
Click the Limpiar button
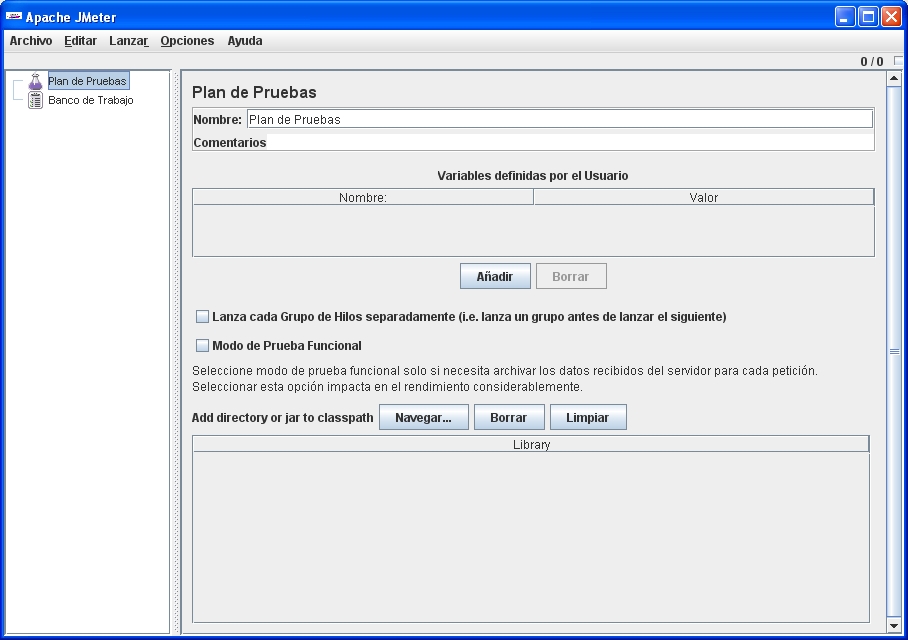(x=588, y=418)
